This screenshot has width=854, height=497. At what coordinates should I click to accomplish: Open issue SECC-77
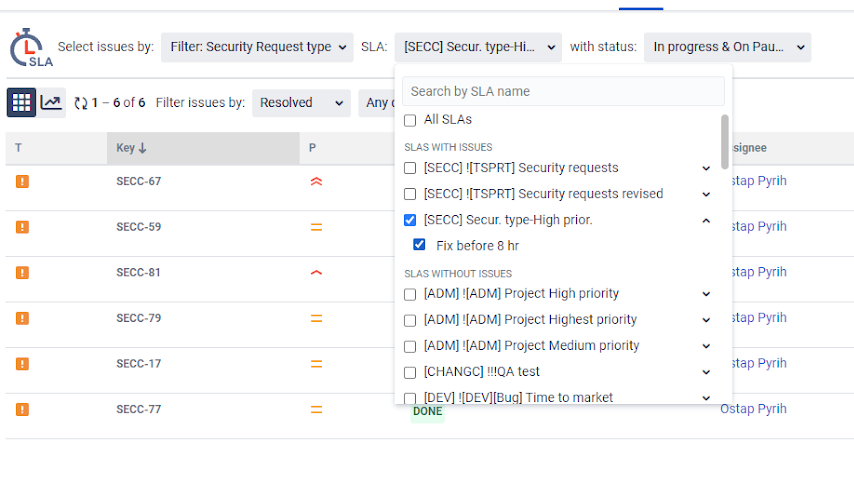pyautogui.click(x=139, y=409)
